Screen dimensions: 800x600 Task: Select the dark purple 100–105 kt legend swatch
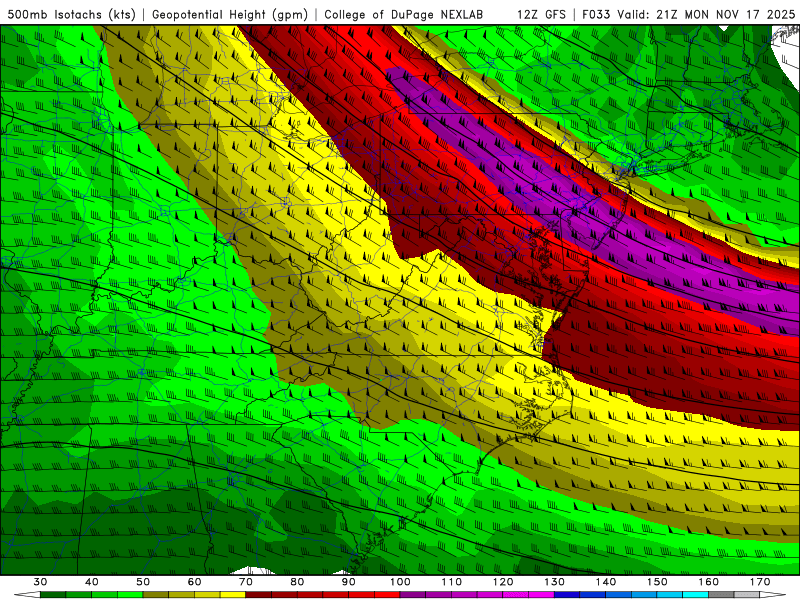[413, 595]
